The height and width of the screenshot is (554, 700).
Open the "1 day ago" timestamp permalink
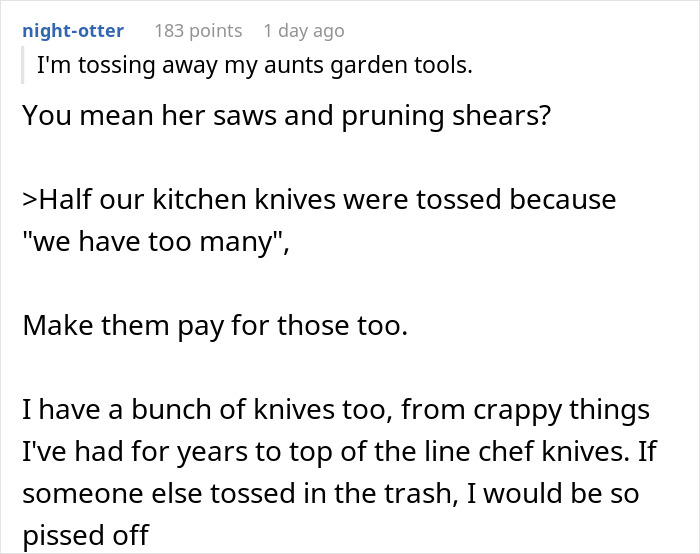pyautogui.click(x=303, y=31)
